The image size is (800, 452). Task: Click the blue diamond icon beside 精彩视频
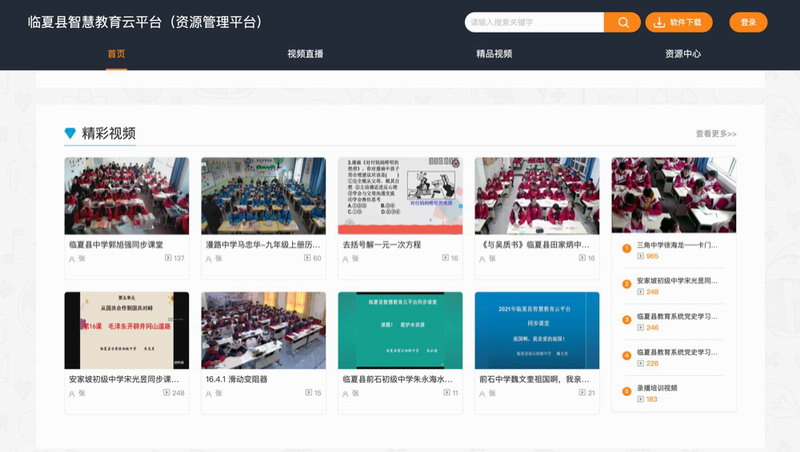click(x=70, y=133)
